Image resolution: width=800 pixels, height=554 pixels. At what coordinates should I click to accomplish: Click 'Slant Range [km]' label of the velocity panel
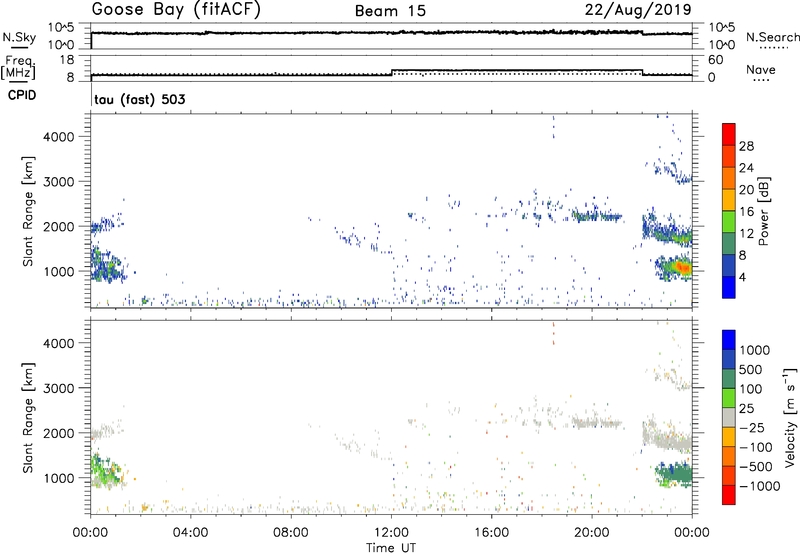pyautogui.click(x=28, y=418)
